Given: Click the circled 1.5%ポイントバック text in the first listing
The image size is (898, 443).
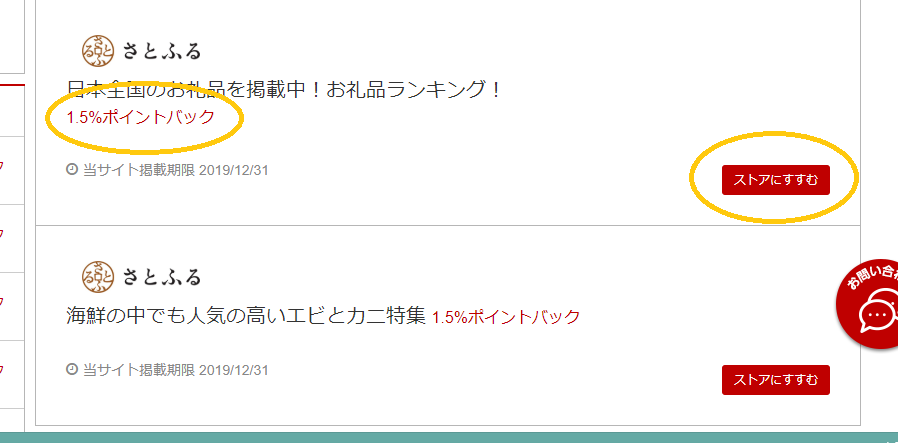Looking at the screenshot, I should coord(140,117).
